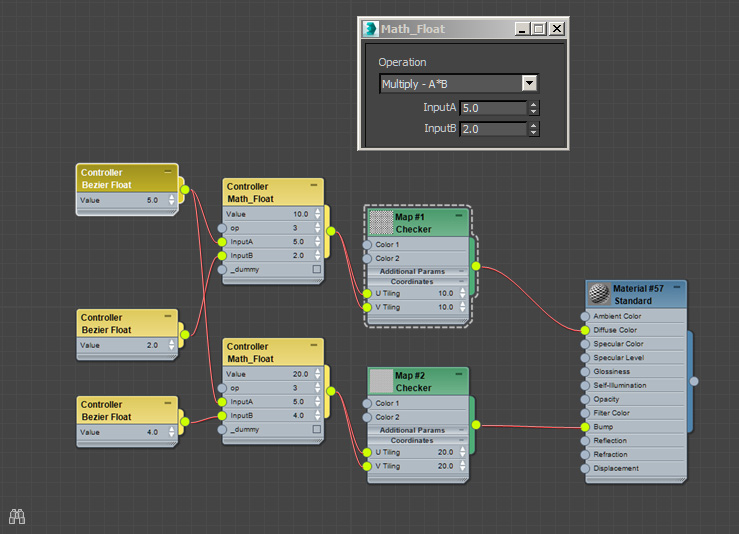Click the Map #1 Checker output socket
Viewport: 739px width, 534px height.
point(475,266)
